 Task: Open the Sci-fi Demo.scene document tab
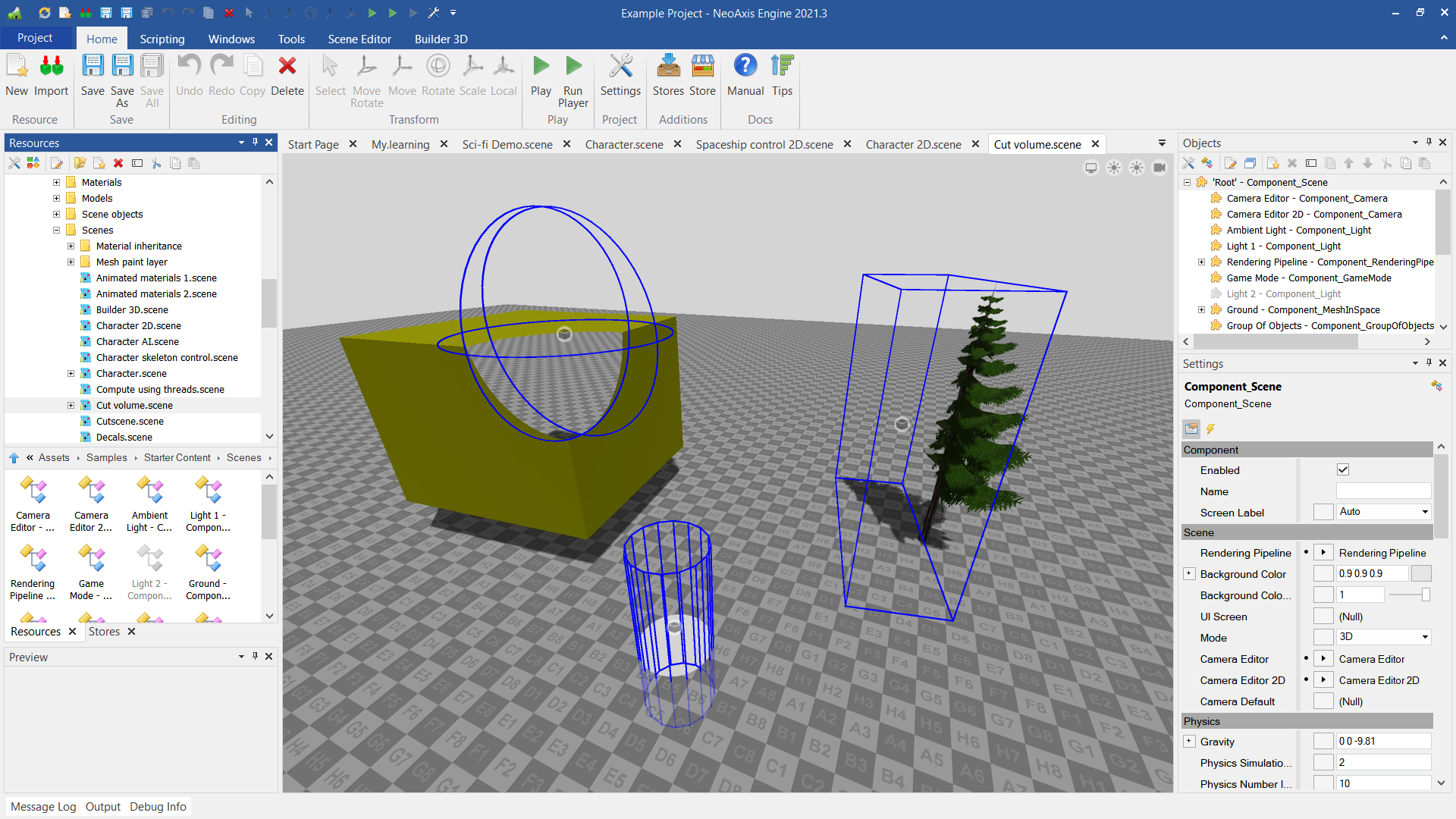point(507,144)
